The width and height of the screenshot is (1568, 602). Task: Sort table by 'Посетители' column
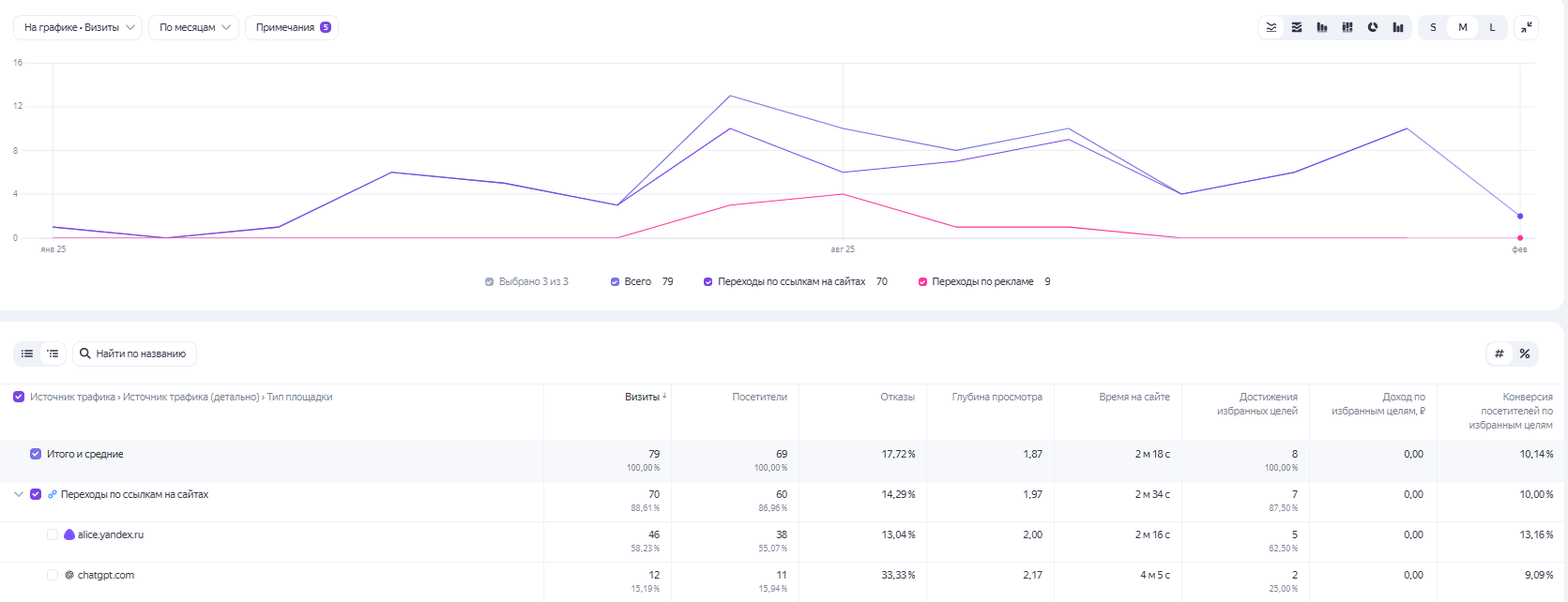tap(759, 397)
